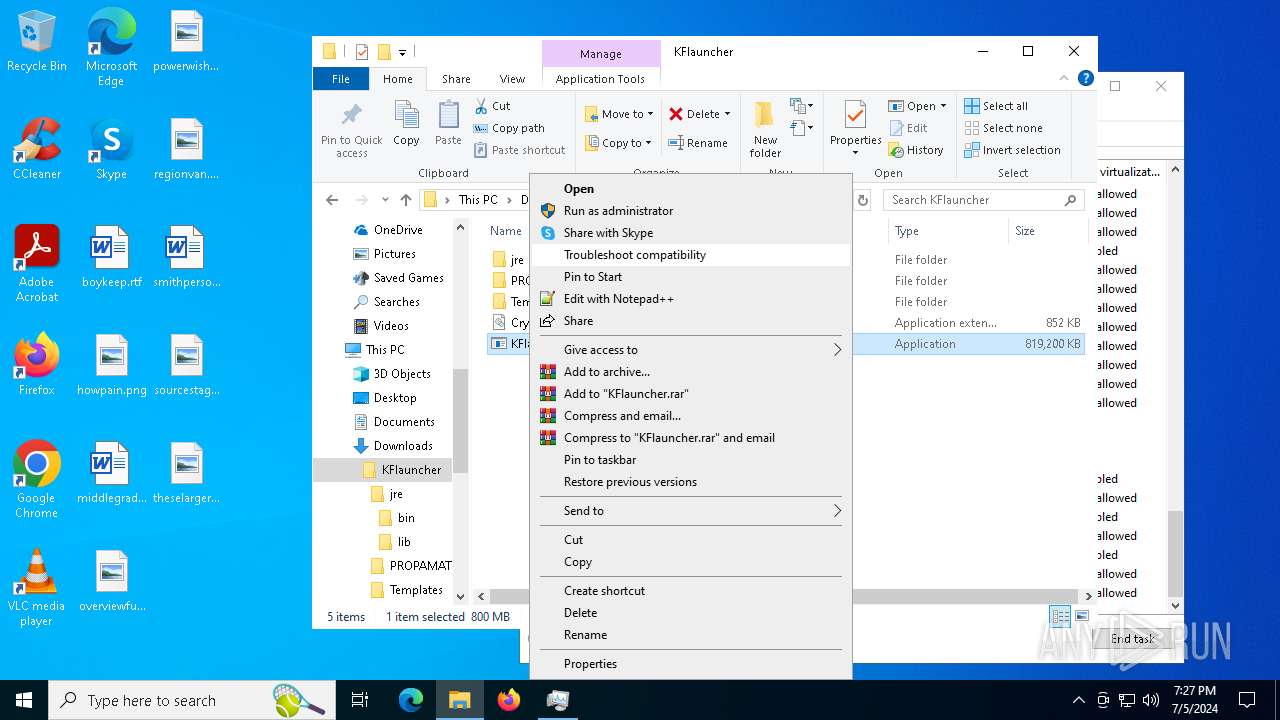The image size is (1280, 720).
Task: Select VLC media player desktop icon
Action: point(36,588)
